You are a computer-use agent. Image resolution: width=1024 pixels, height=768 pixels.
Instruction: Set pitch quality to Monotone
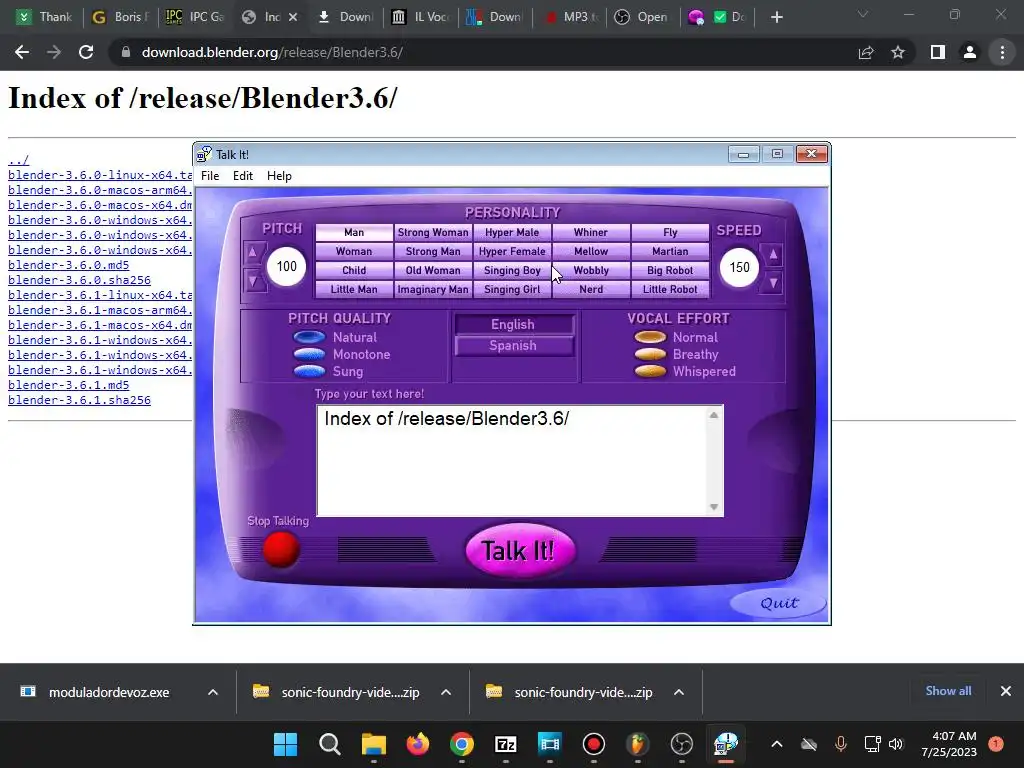(309, 354)
